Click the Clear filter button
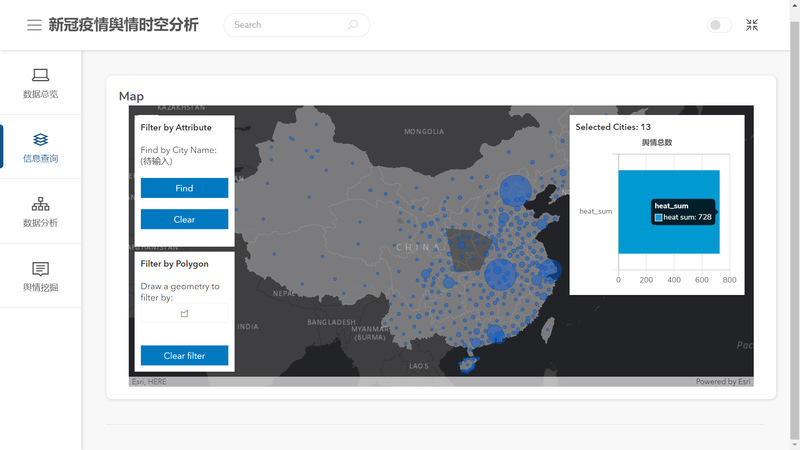800x450 pixels. 184,355
